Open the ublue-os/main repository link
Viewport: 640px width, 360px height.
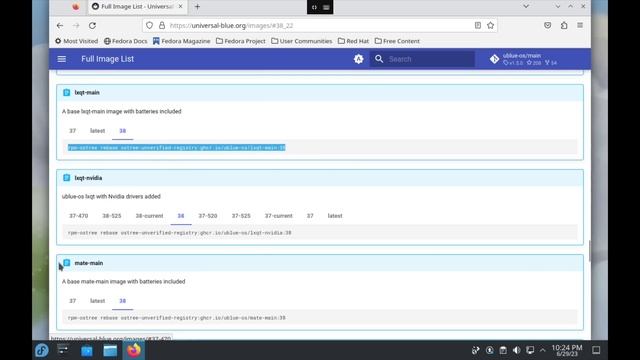[524, 59]
